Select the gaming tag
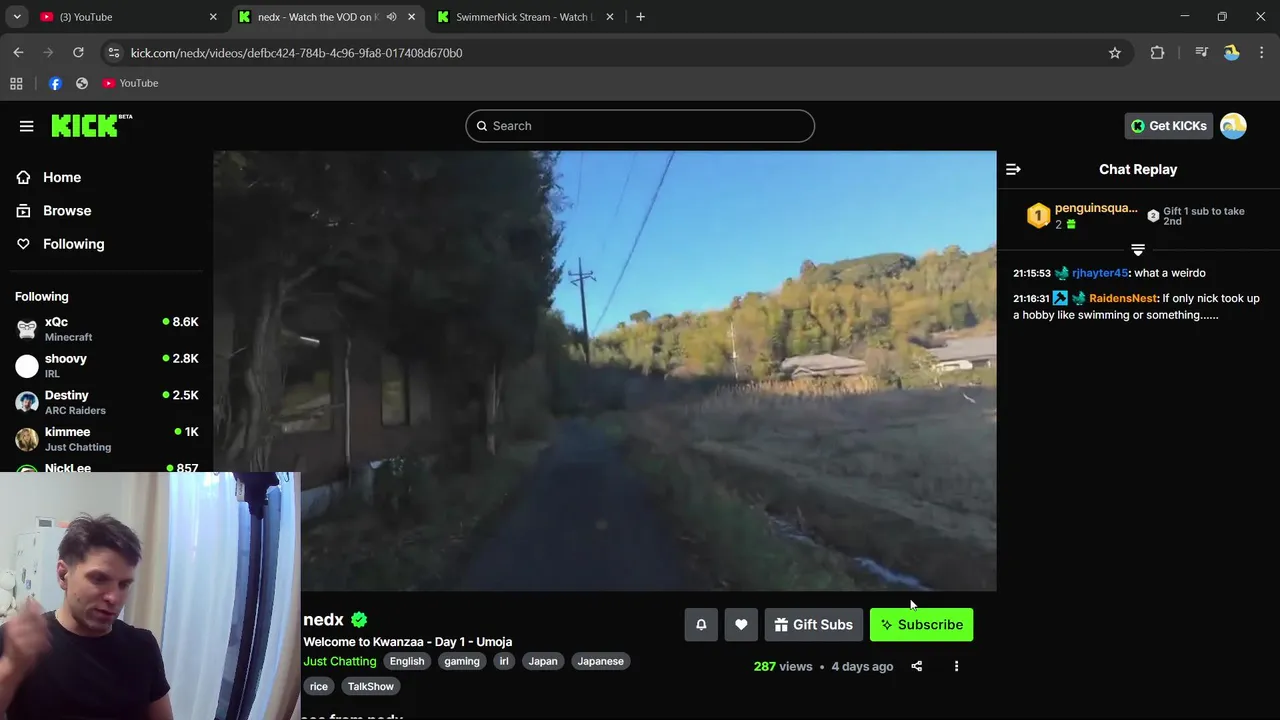 point(462,661)
